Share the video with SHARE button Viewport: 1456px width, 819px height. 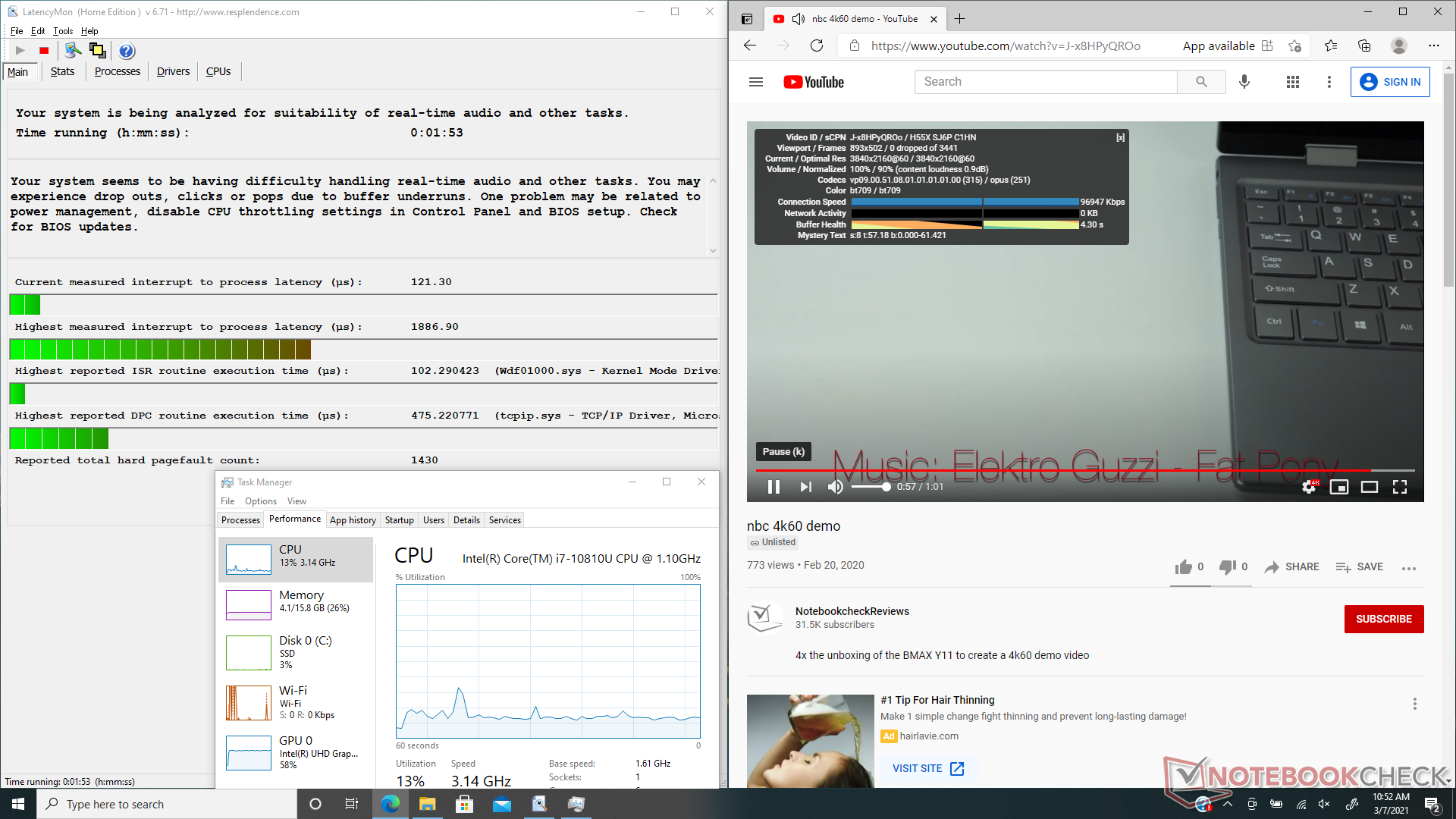tap(1292, 567)
